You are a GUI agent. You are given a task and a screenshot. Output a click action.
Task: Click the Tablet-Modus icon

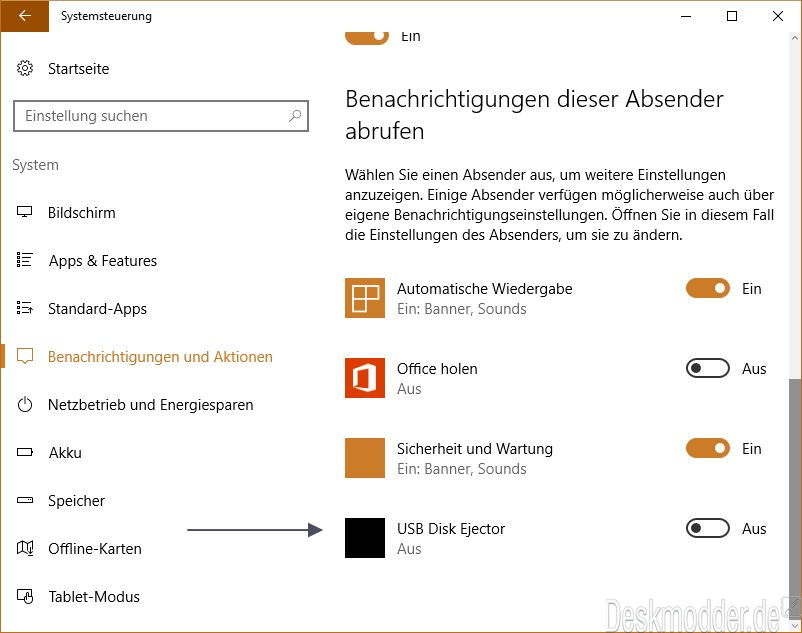25,596
